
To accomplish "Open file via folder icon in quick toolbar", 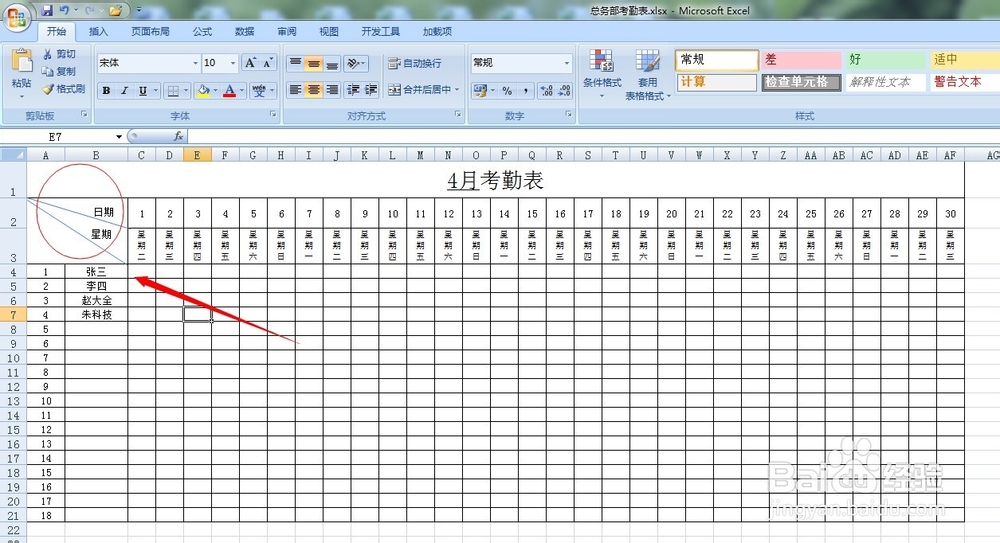I will (115, 11).
